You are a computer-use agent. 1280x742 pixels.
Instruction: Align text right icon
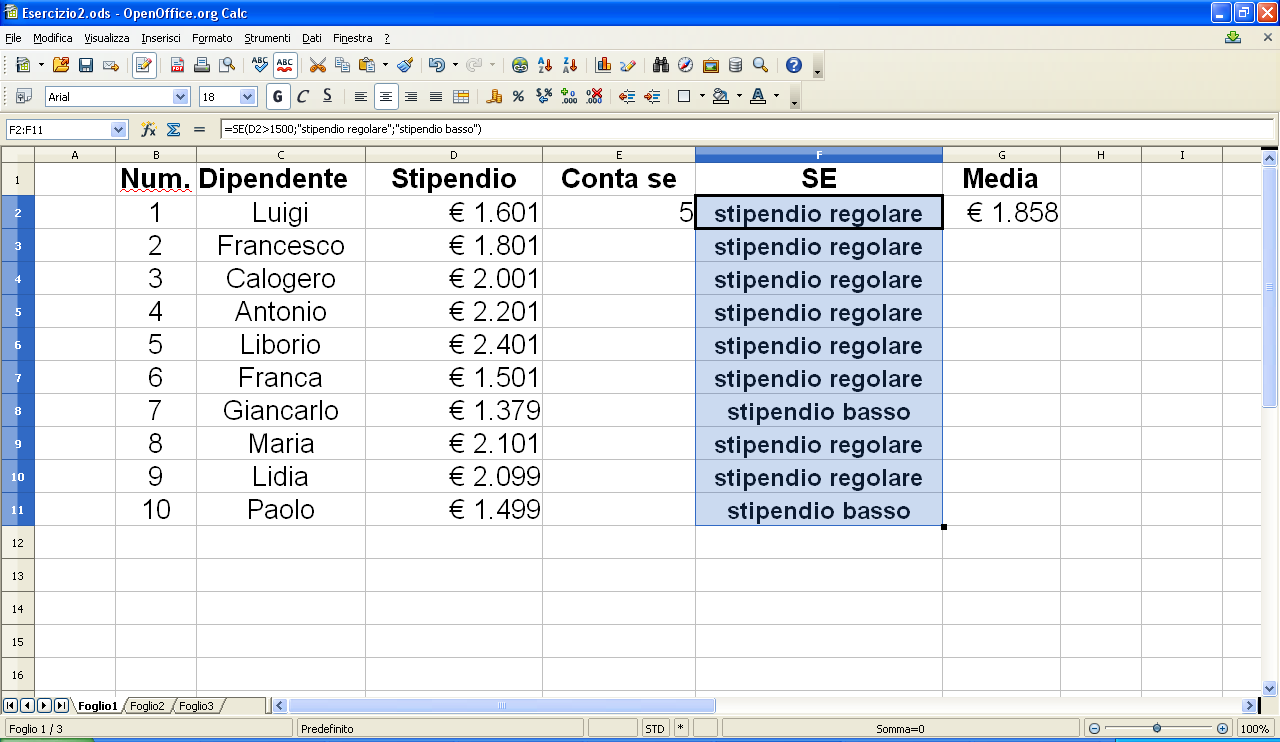411,96
